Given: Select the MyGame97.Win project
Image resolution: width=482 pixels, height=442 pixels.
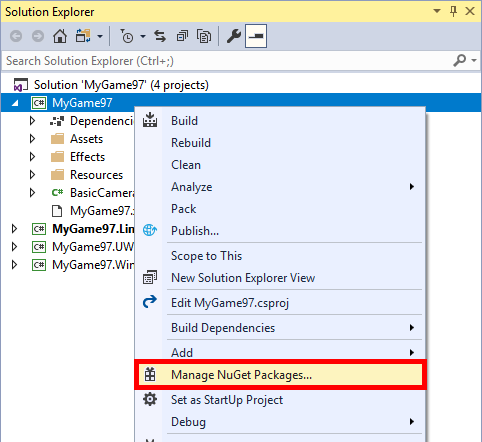Looking at the screenshot, I should 93,265.
